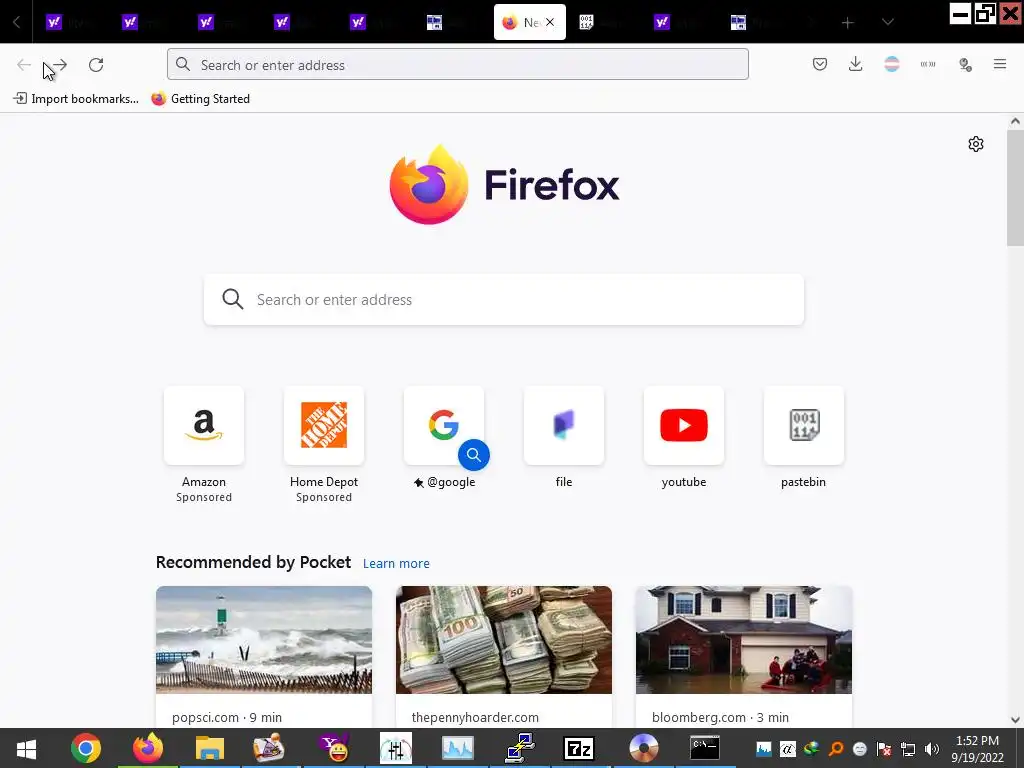This screenshot has height=768, width=1024.
Task: Click magnifier icon in center search box
Action: (232, 299)
